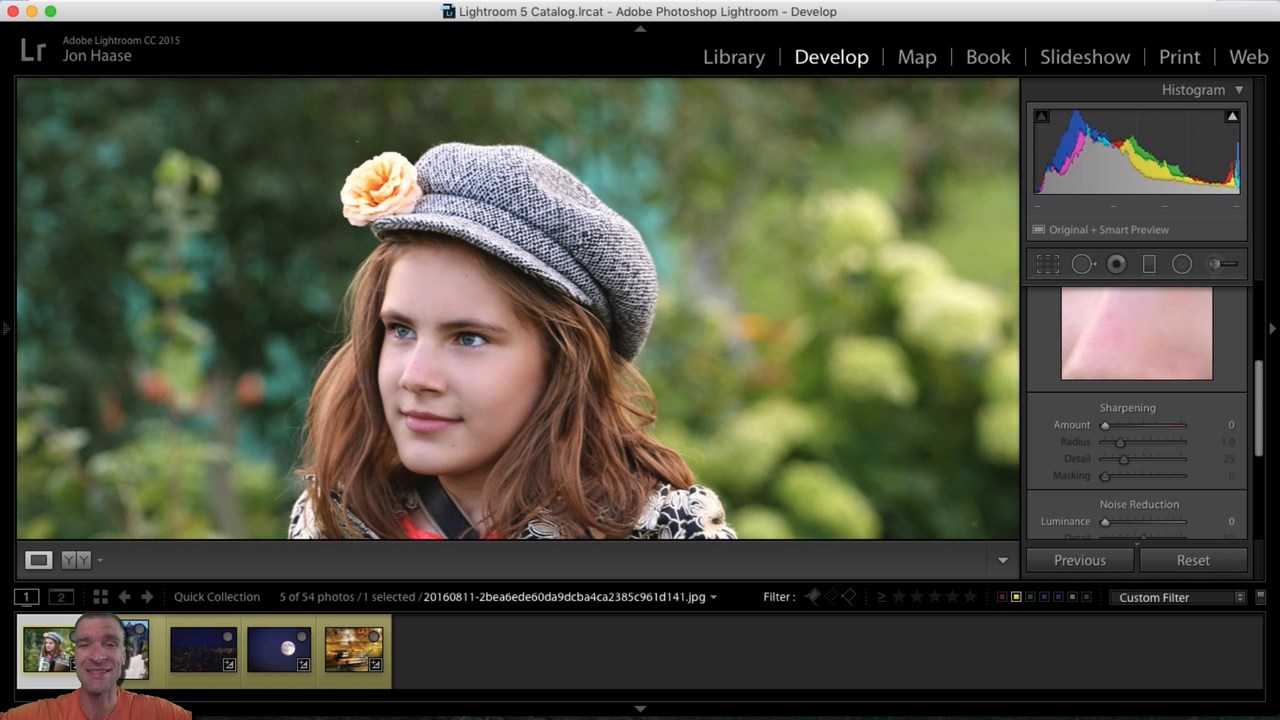This screenshot has width=1280, height=720.
Task: Click the Sharpening Amount value 0
Action: click(1231, 425)
